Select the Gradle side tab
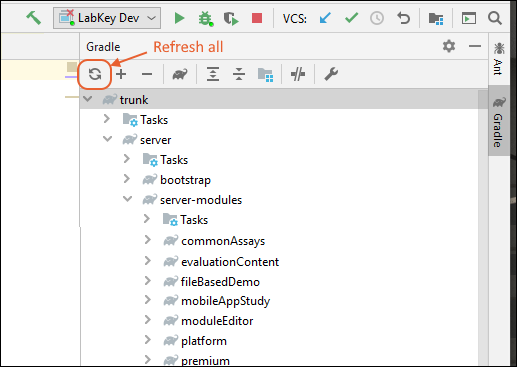The image size is (517, 367). coord(499,121)
